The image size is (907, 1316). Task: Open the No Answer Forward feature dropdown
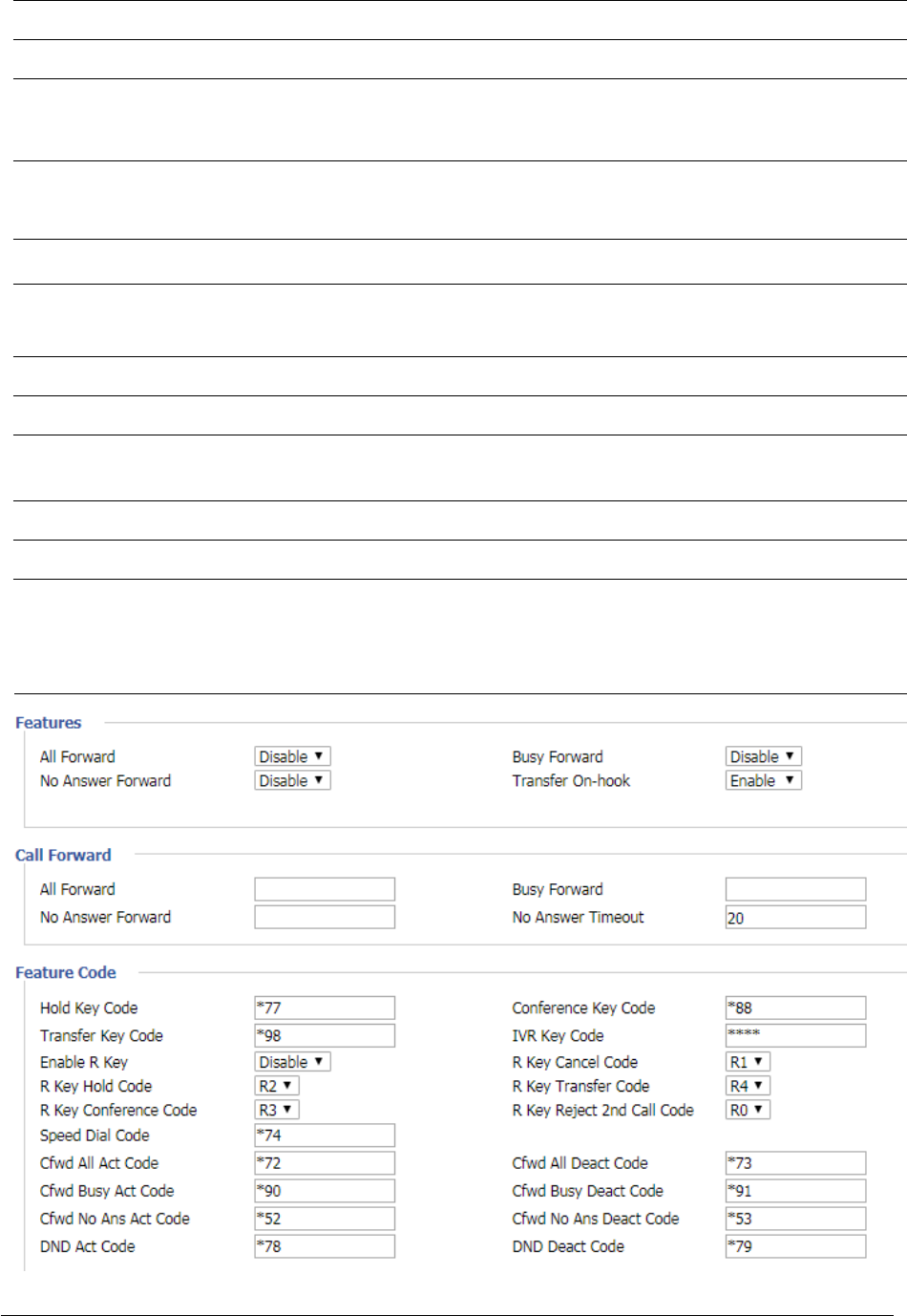point(292,780)
